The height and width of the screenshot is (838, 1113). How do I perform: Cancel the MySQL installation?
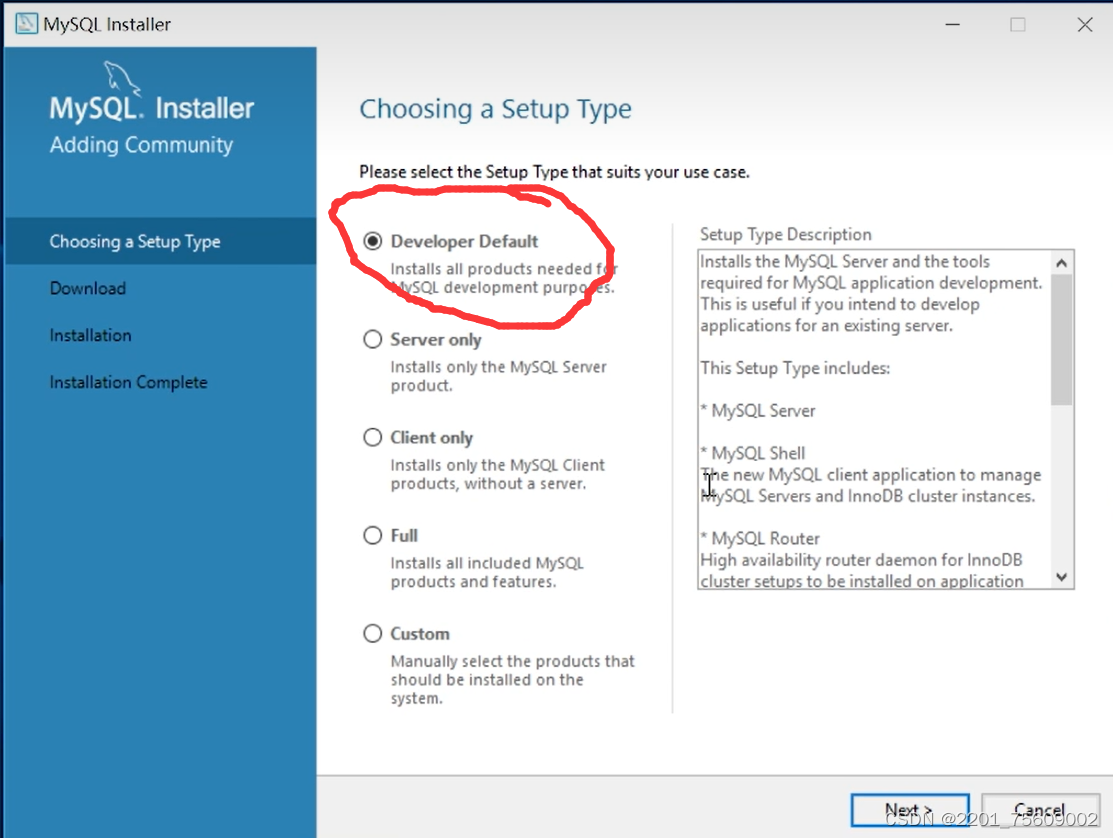[x=1041, y=810]
